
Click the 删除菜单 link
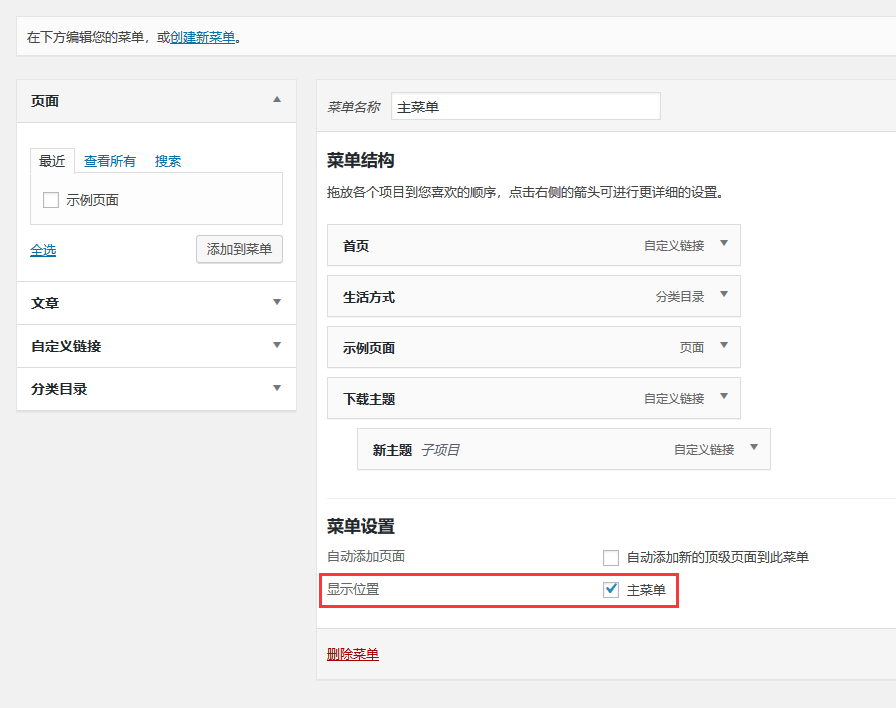(353, 655)
